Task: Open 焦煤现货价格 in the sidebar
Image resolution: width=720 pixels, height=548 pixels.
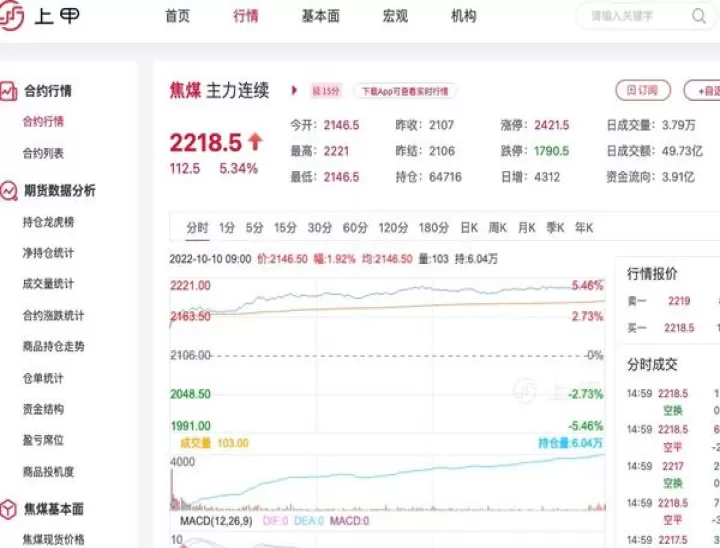Action: pos(53,539)
